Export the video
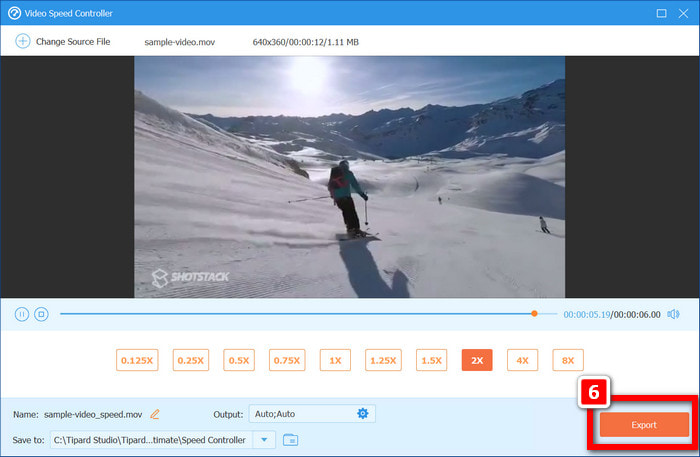 [643, 425]
